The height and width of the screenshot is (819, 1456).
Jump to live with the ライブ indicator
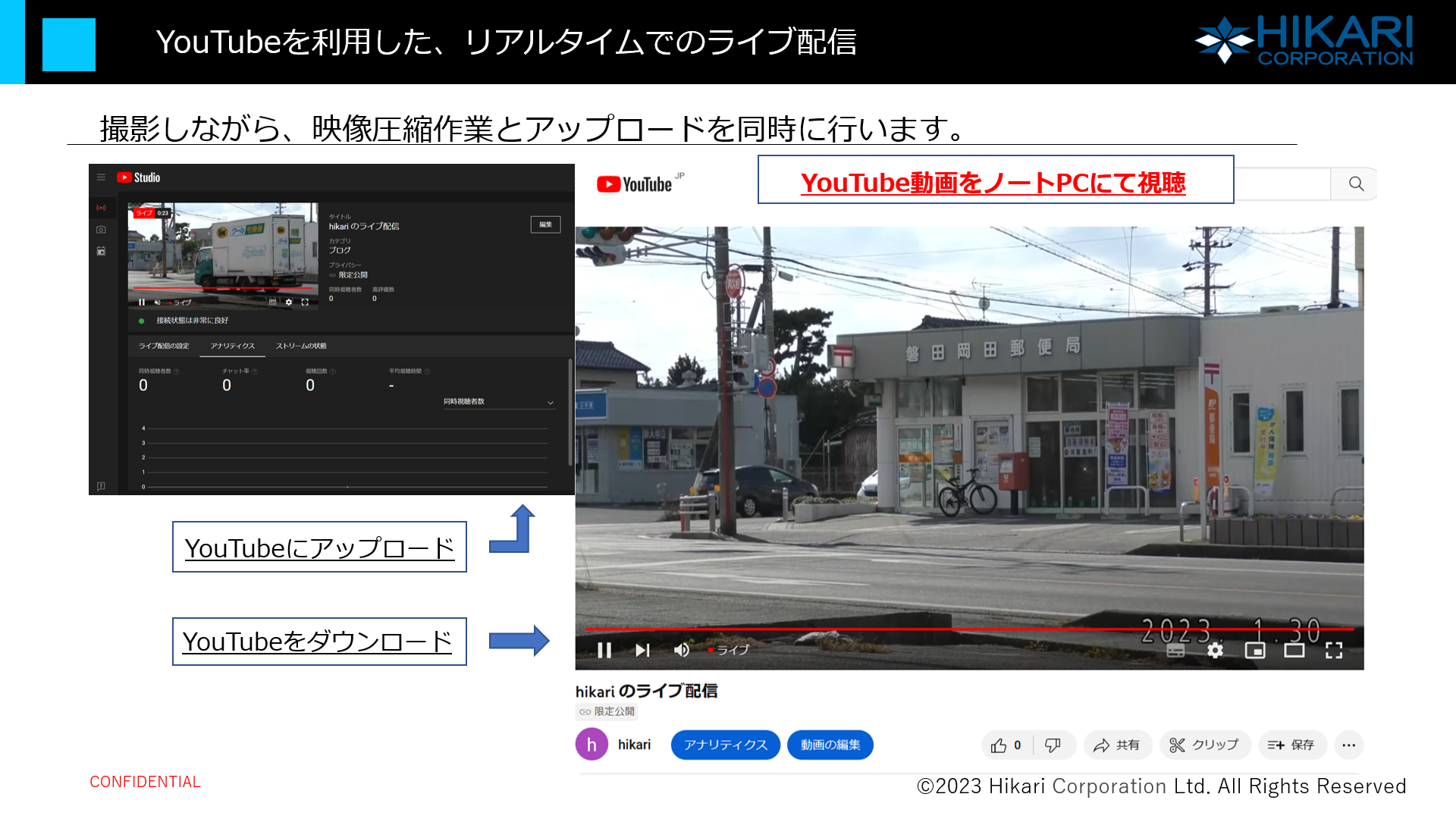pos(728,650)
